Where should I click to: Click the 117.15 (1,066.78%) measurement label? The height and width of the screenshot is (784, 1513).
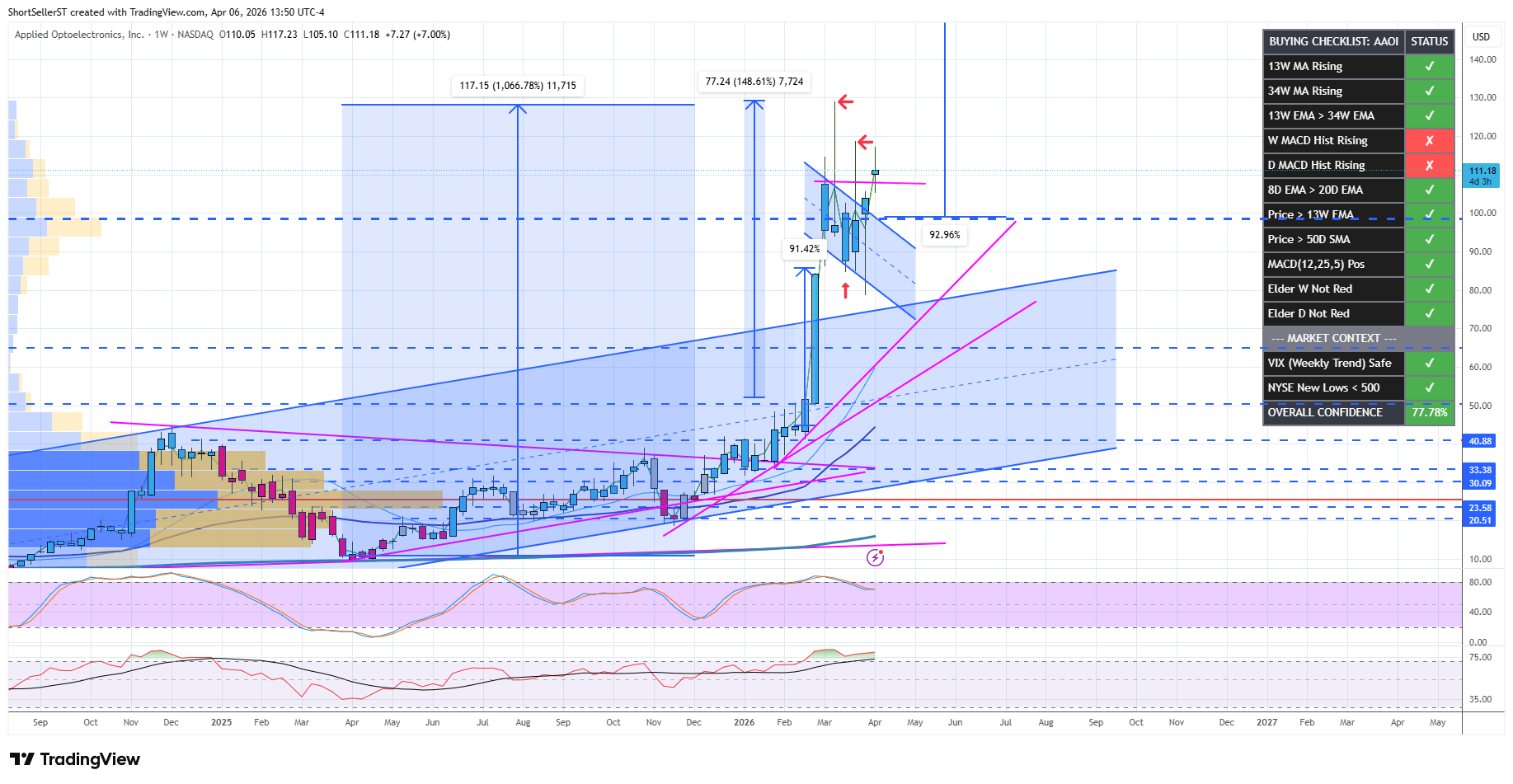click(518, 86)
